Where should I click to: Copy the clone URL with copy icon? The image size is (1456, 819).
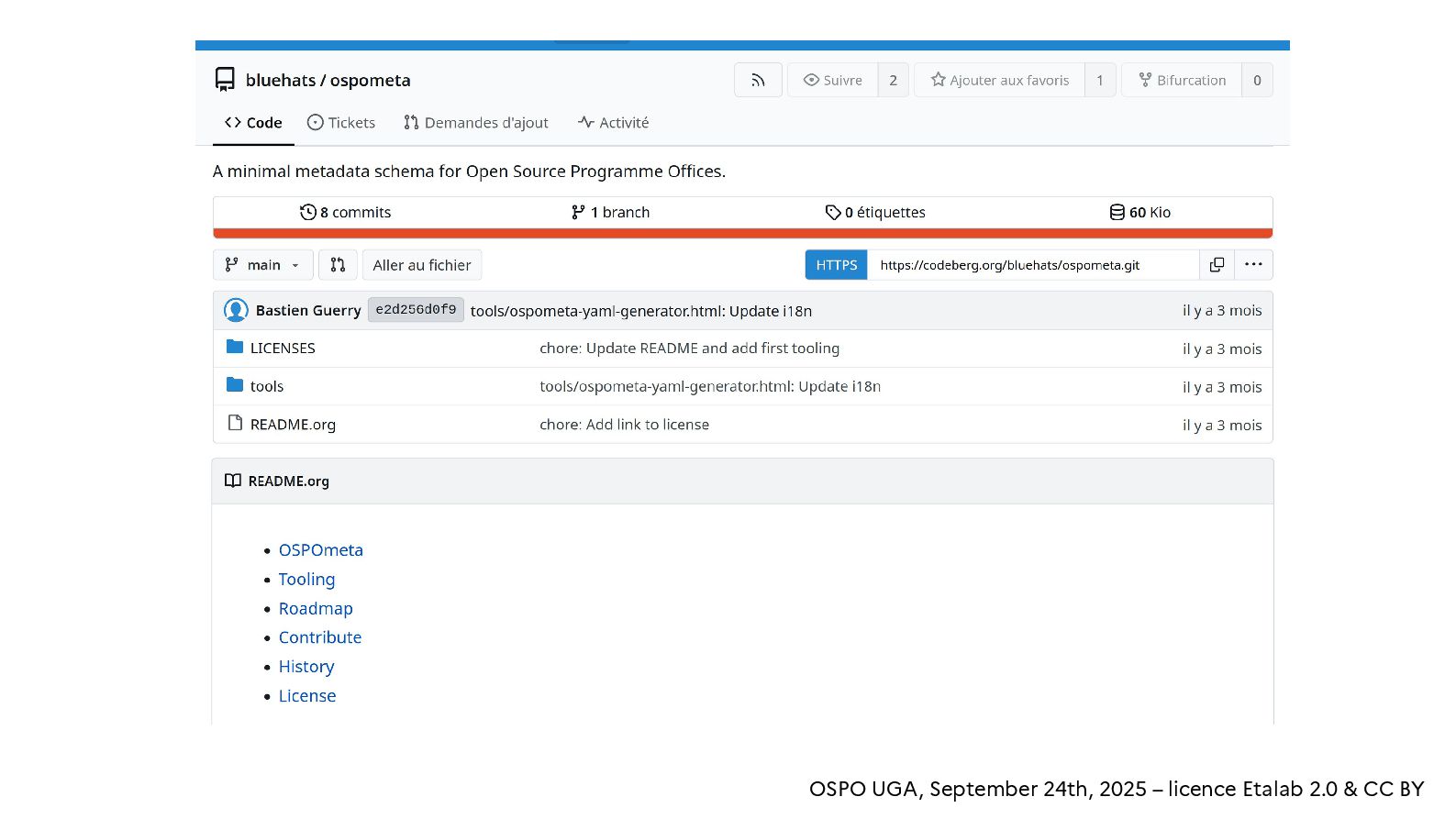pos(1217,265)
